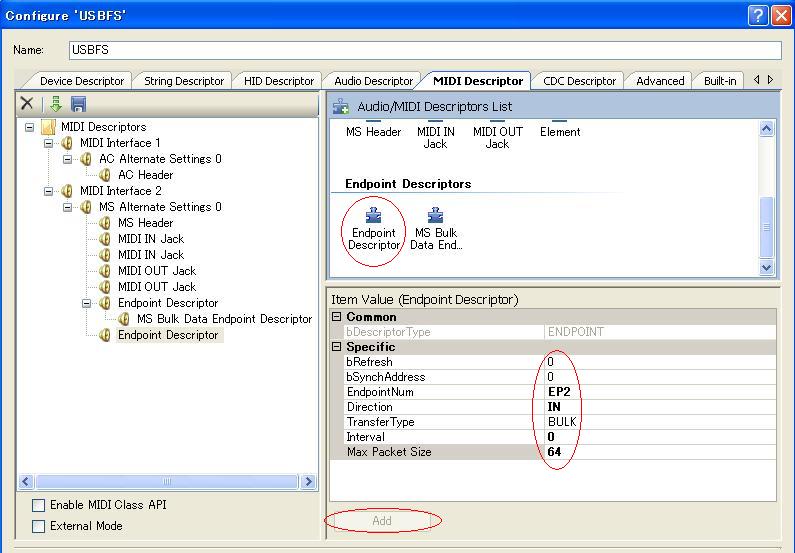
Task: Select the AC Header tree item
Action: (146, 175)
